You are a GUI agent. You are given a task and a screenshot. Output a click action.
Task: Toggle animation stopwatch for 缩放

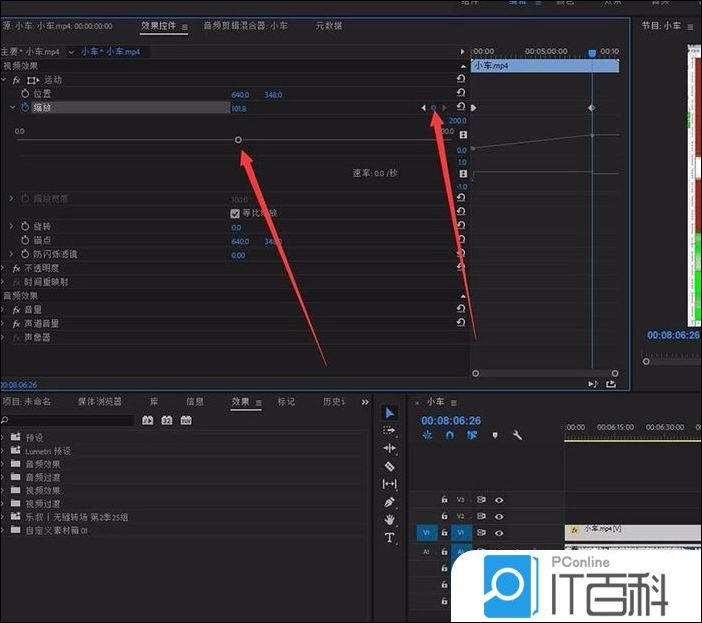point(25,107)
